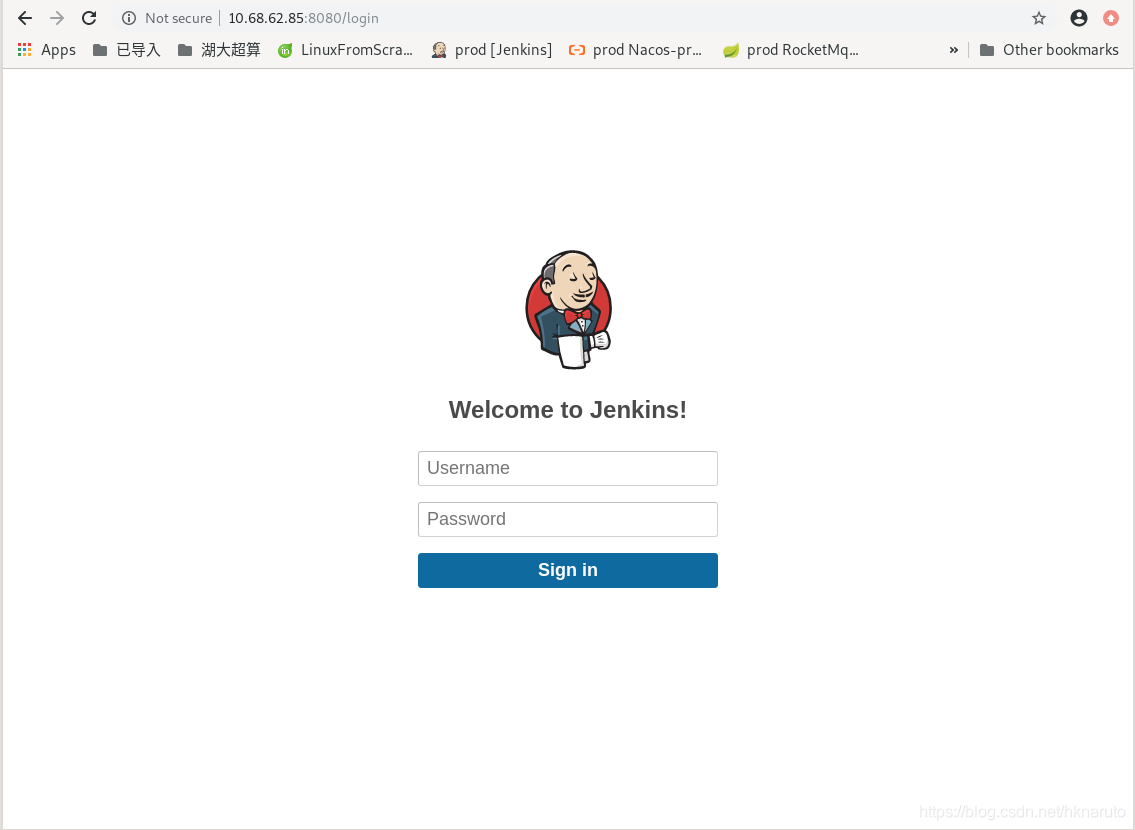Open the Apps grid shortcut
Screen dimensions: 1135x830
(x=46, y=50)
